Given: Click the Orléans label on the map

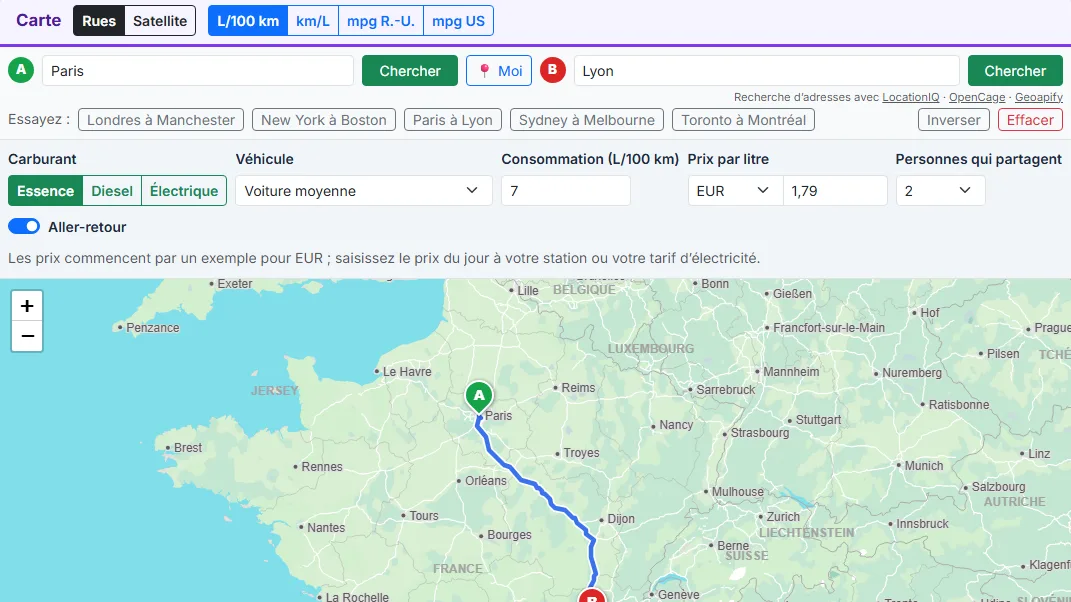Looking at the screenshot, I should pyautogui.click(x=486, y=480).
